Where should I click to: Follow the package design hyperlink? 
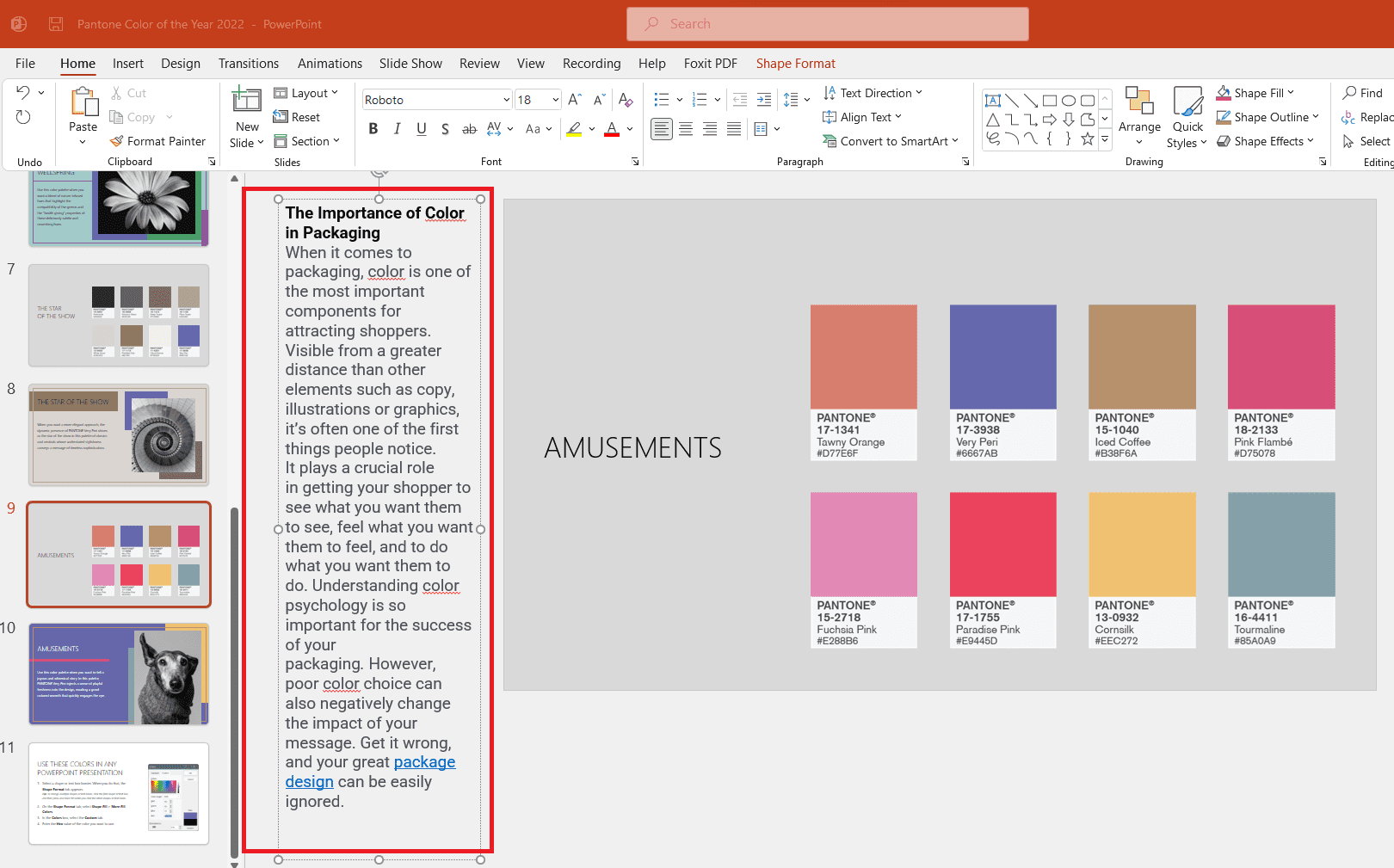pyautogui.click(x=370, y=772)
